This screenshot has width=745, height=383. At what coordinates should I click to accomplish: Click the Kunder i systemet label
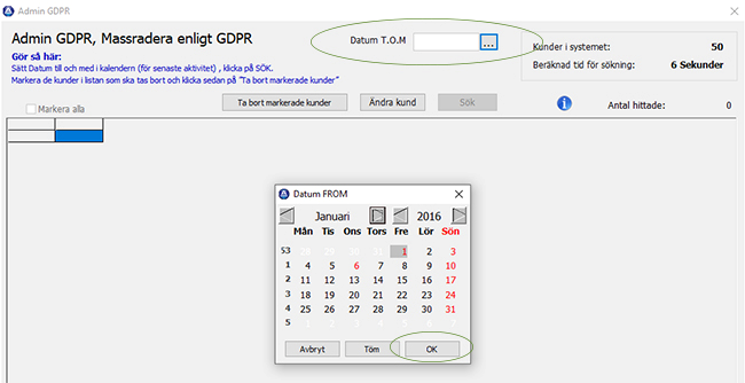pos(572,47)
